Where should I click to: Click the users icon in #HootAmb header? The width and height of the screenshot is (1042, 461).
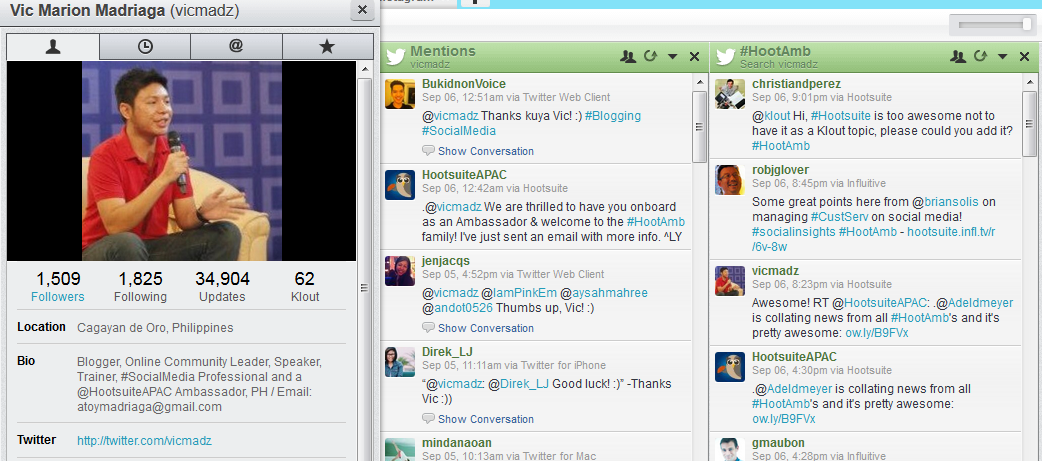(x=957, y=57)
